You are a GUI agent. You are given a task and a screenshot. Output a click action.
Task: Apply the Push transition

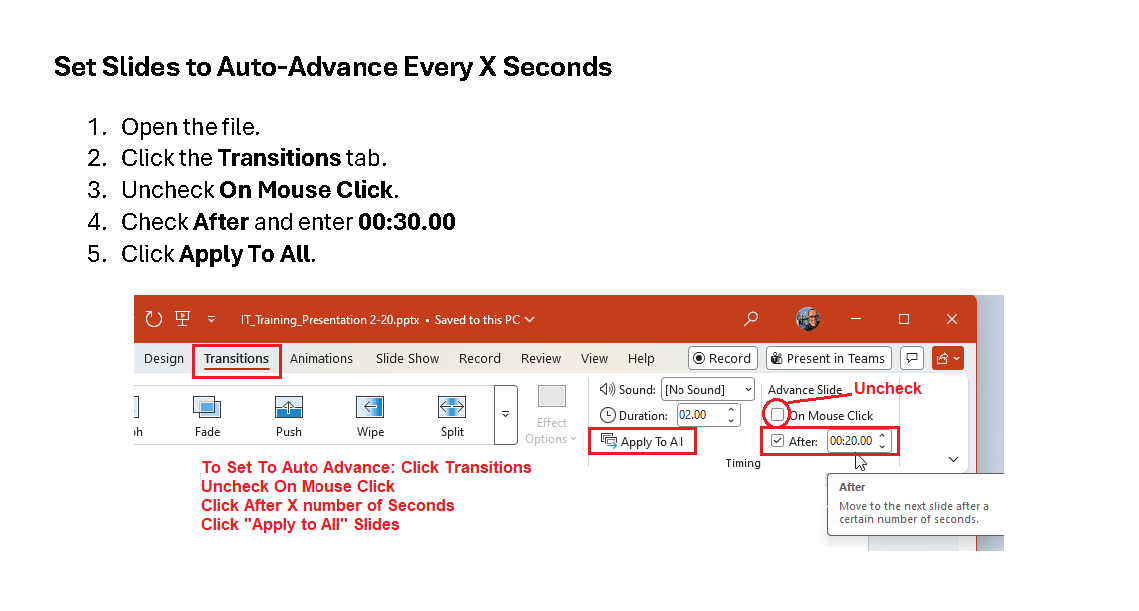point(289,408)
